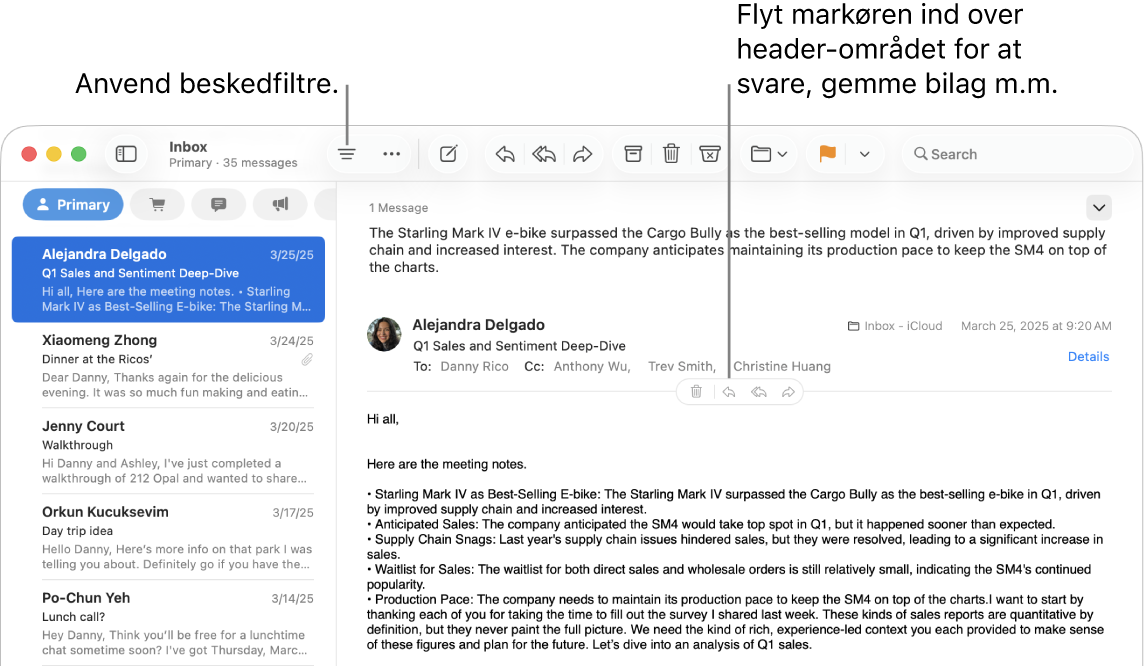Open the more options ellipsis menu
Viewport: 1144px width, 668px height.
392,154
